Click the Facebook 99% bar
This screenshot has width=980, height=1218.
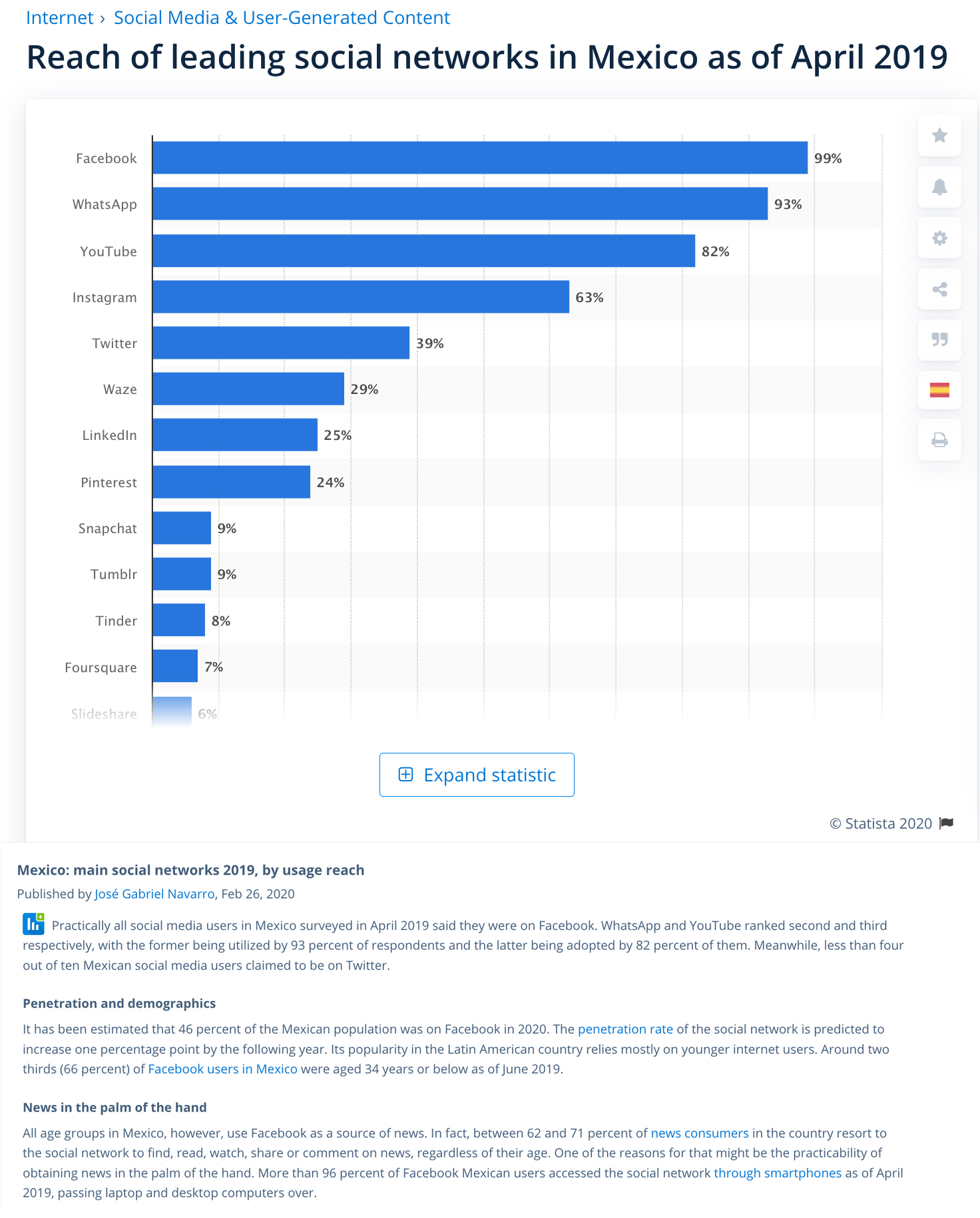point(479,158)
